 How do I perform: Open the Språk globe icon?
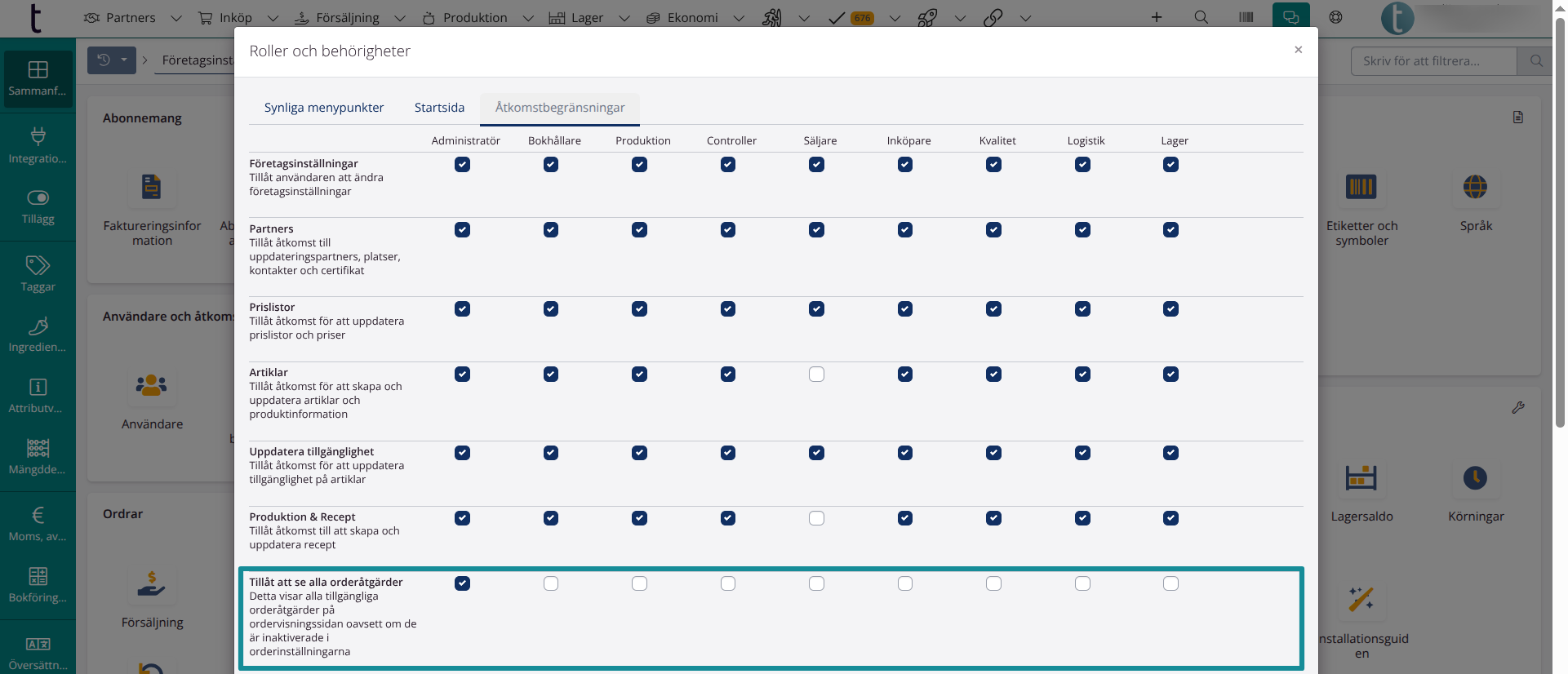(1475, 187)
